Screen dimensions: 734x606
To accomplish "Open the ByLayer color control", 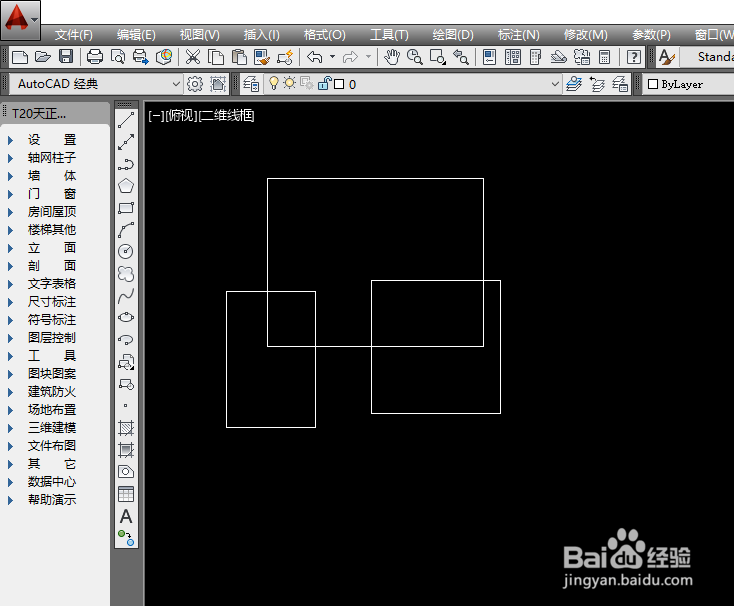I will click(x=688, y=84).
